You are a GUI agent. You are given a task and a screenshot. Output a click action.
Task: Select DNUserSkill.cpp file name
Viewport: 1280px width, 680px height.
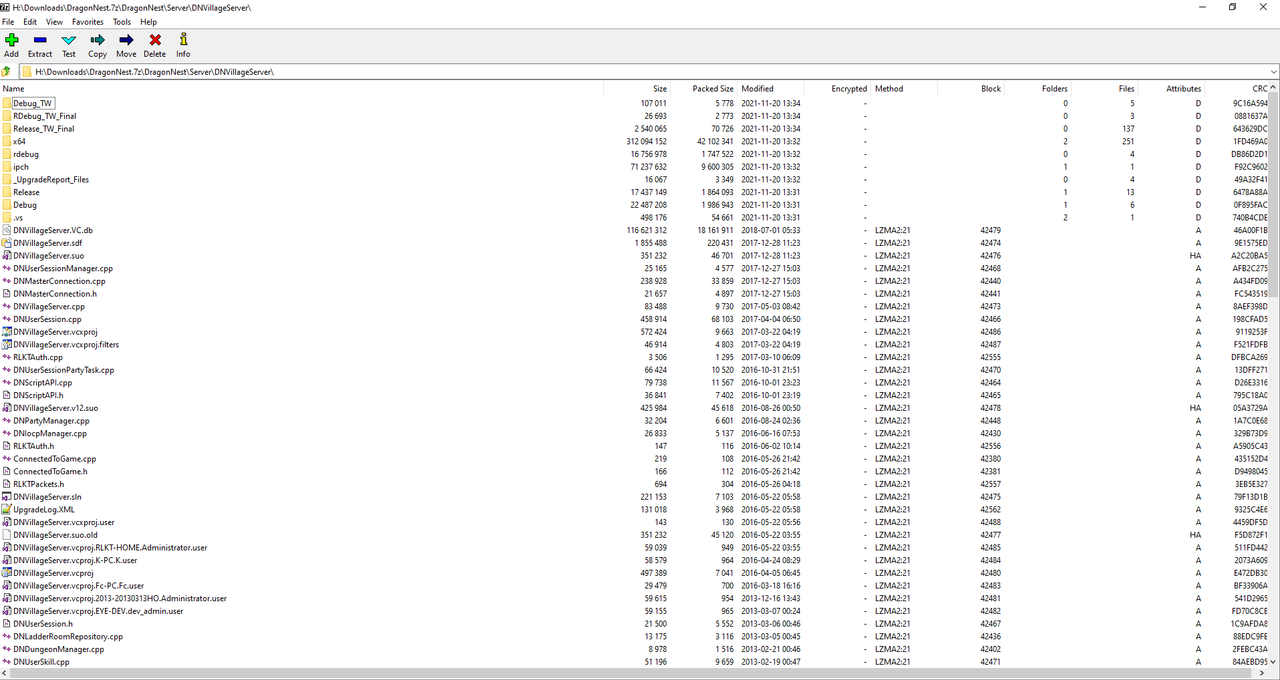click(41, 662)
